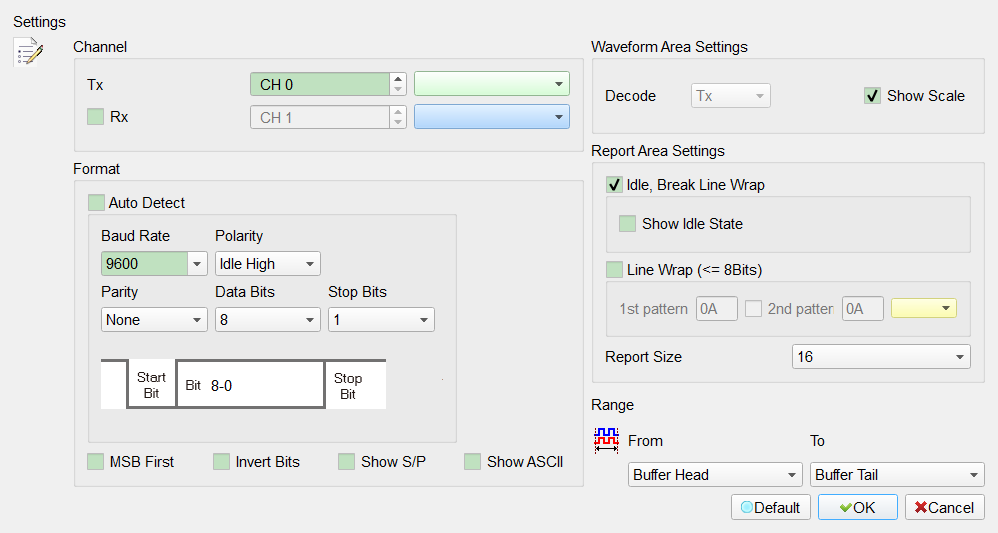Enable Line Wrap (<= 8Bits) checkbox

[x=614, y=269]
